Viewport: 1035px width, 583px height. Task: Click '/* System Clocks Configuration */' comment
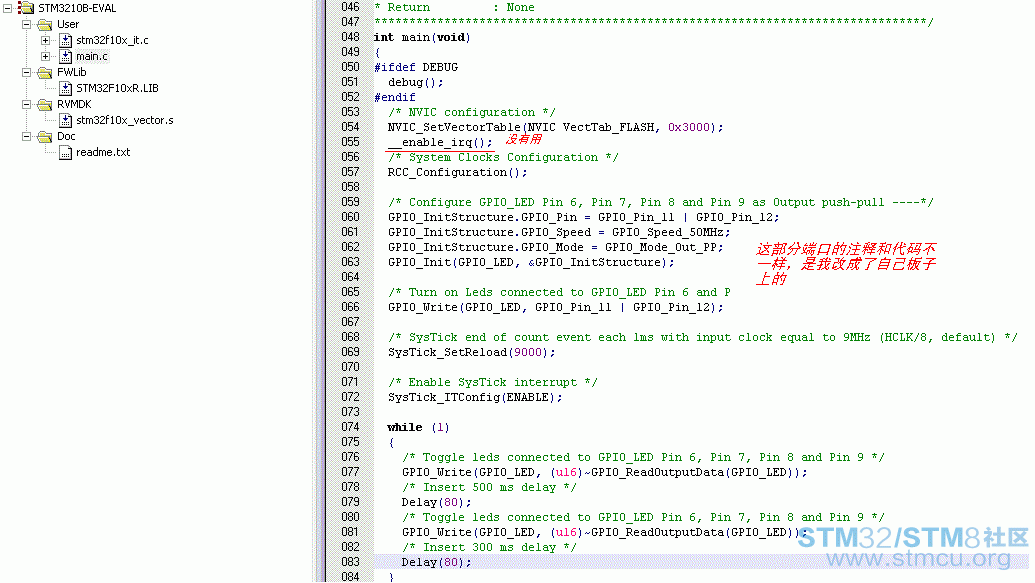[x=503, y=157]
